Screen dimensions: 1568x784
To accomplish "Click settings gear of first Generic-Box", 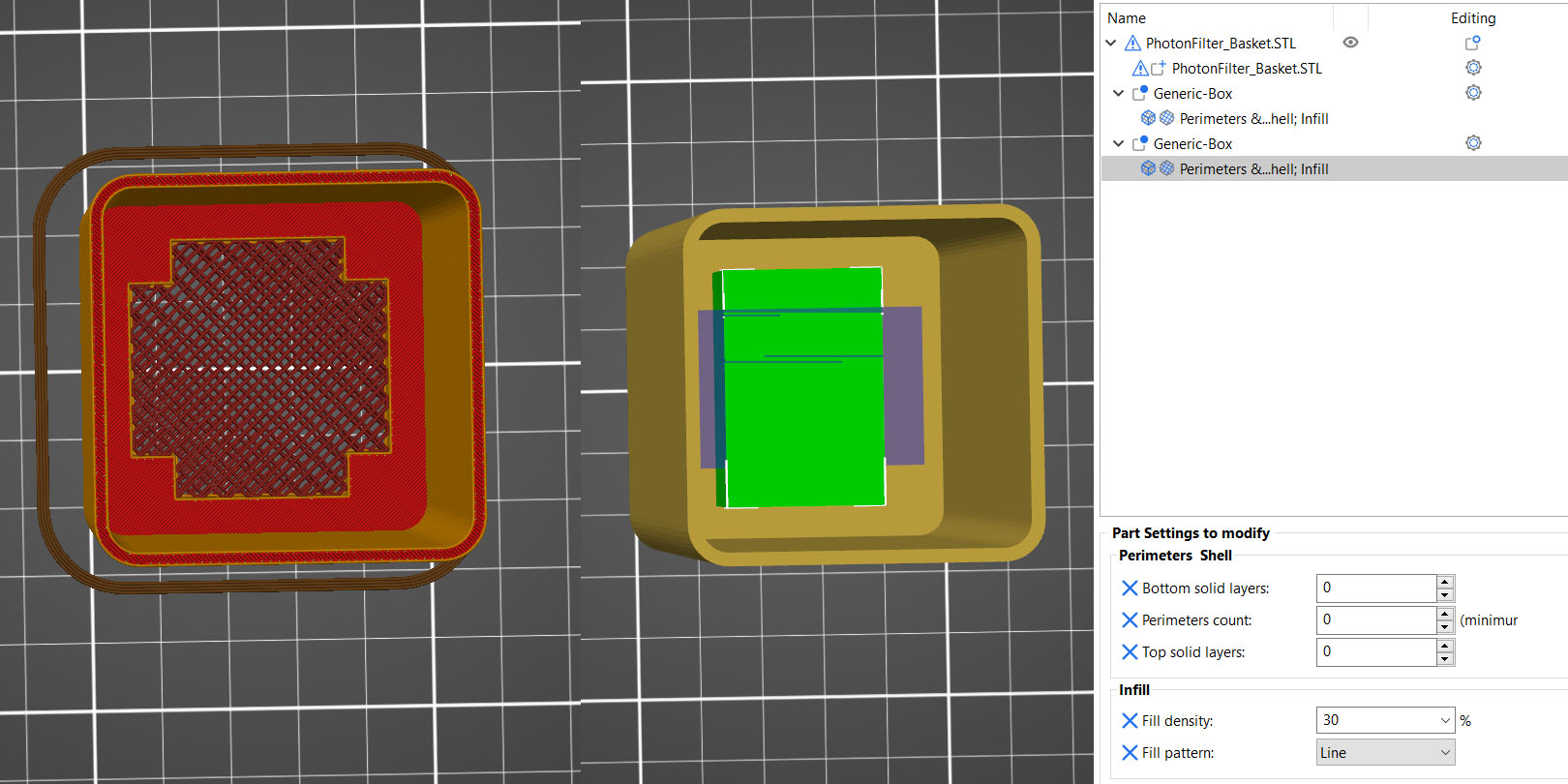I will [1473, 93].
